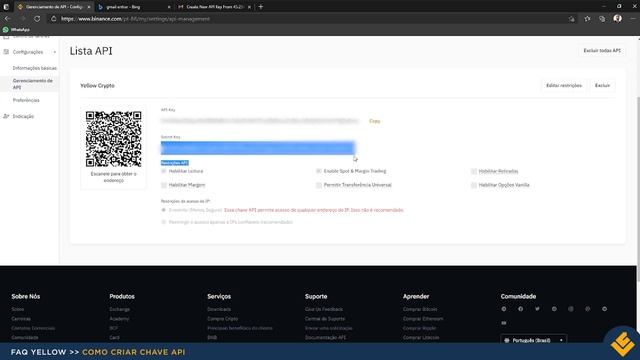The image size is (640, 360).
Task: Click the last community social icon in row
Action: [604, 309]
